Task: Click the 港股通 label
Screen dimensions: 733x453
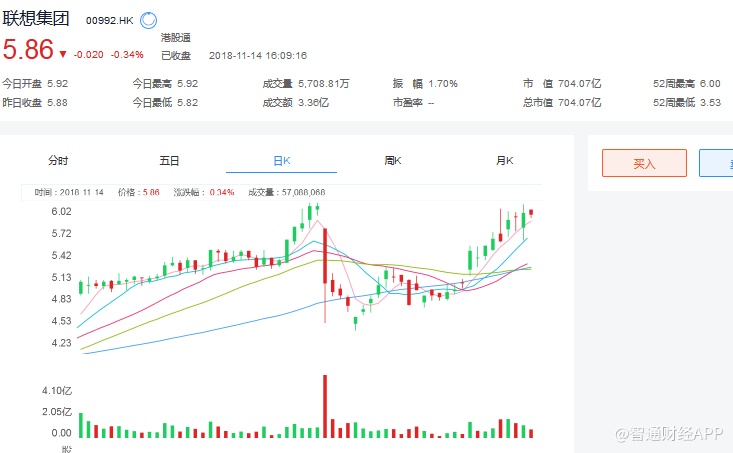Action: click(176, 36)
